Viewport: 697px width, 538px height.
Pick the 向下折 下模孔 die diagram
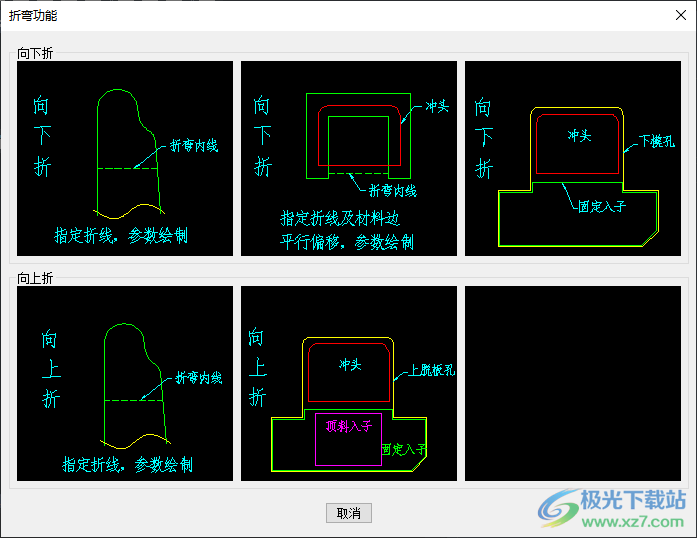pyautogui.click(x=572, y=158)
